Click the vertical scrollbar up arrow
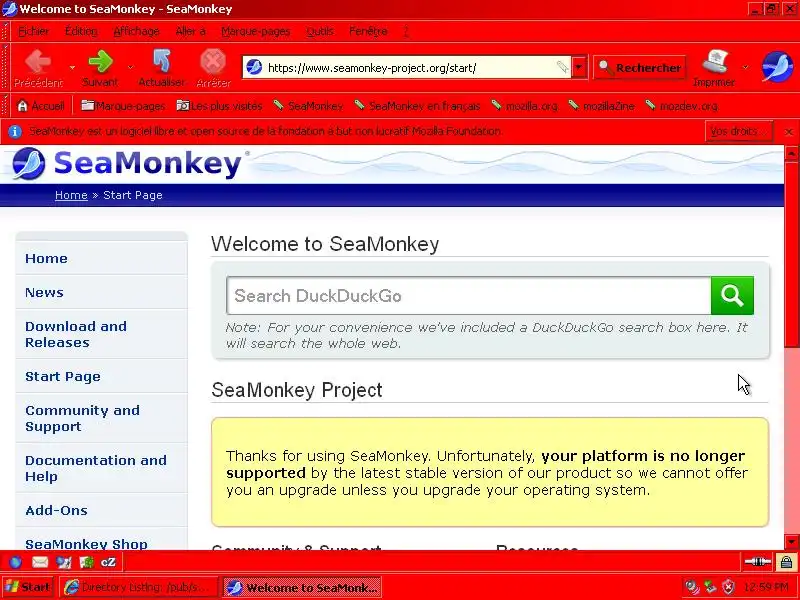 click(791, 153)
